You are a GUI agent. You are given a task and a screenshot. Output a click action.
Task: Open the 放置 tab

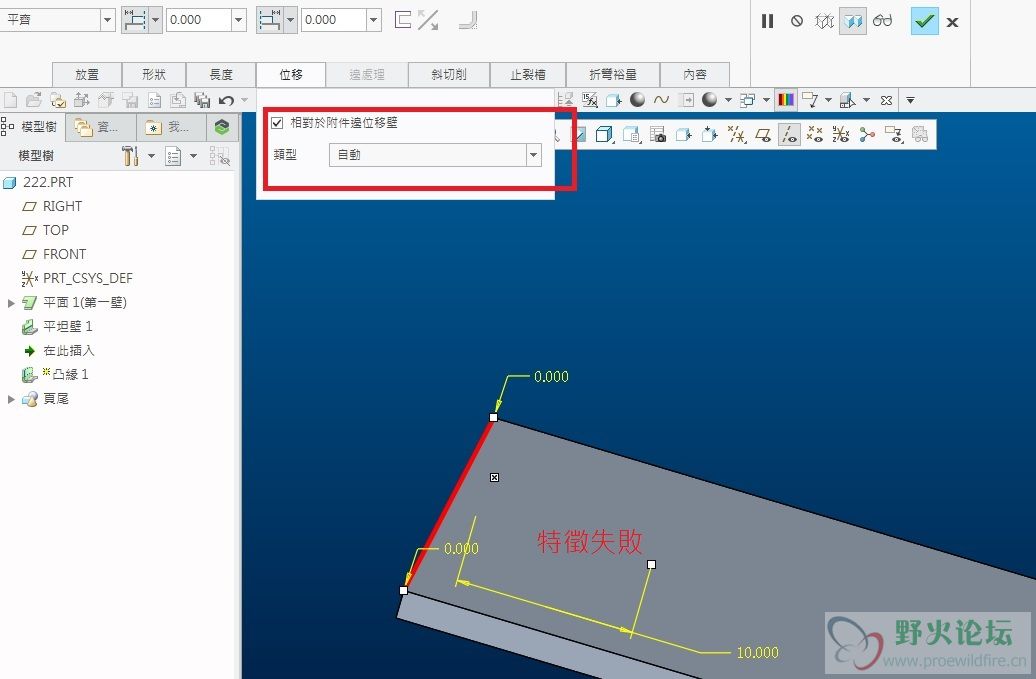87,75
